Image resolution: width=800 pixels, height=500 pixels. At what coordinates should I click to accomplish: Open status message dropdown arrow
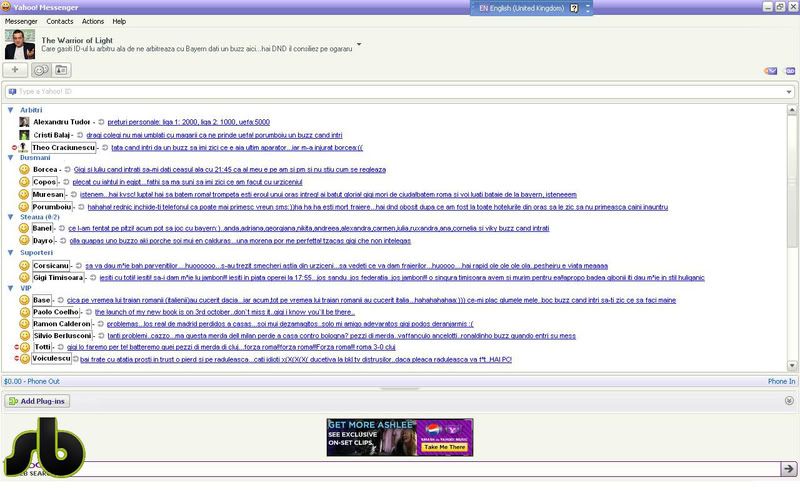coord(359,44)
